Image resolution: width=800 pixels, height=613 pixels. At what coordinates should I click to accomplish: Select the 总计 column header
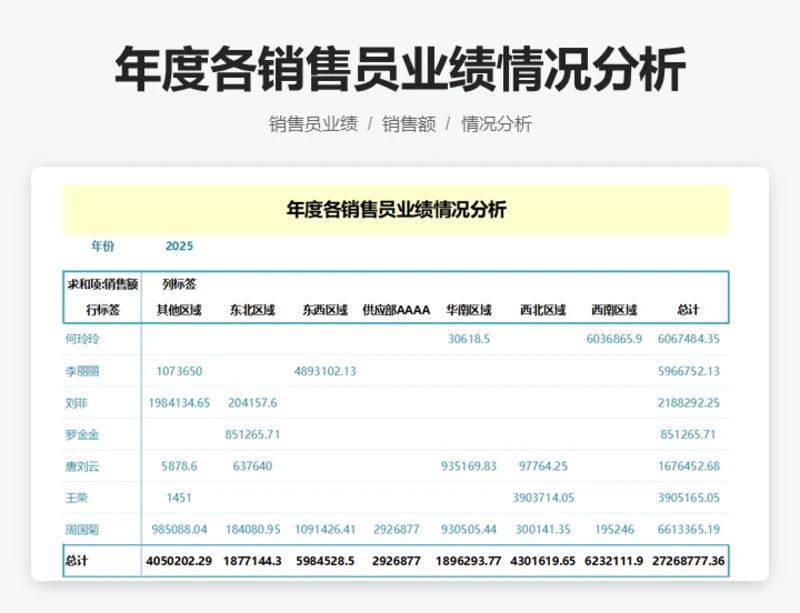688,310
